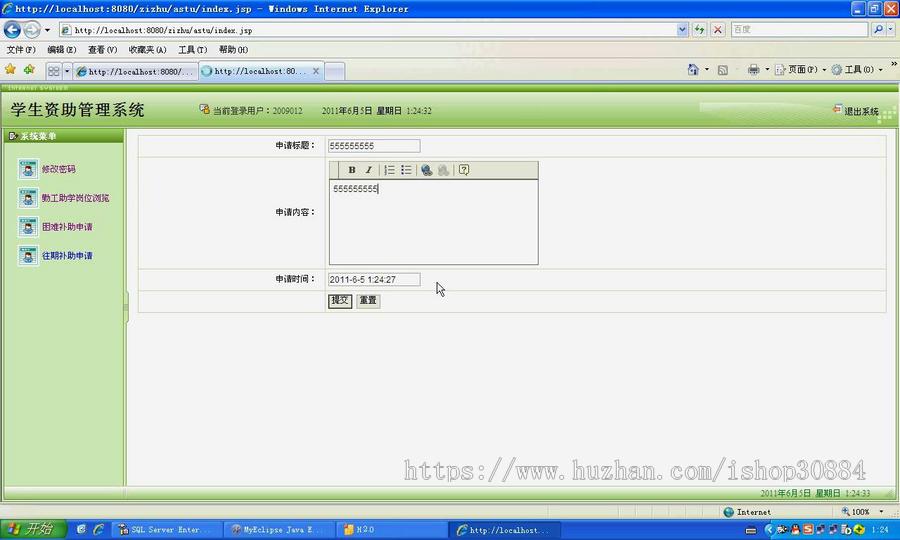Open the recent pages dropdown beside Forward
The image size is (900, 540).
tap(47, 30)
